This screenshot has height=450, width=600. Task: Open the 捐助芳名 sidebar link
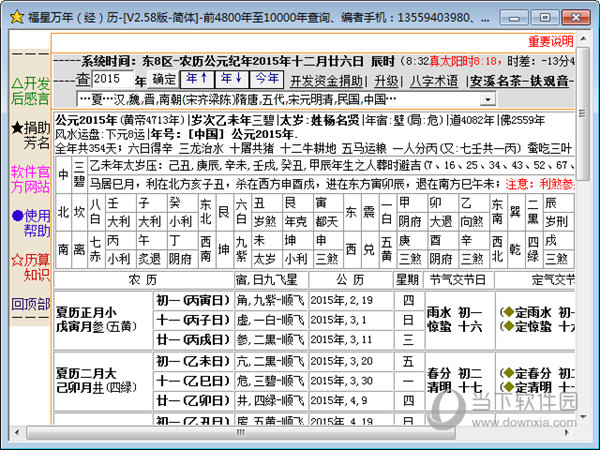[x=31, y=135]
